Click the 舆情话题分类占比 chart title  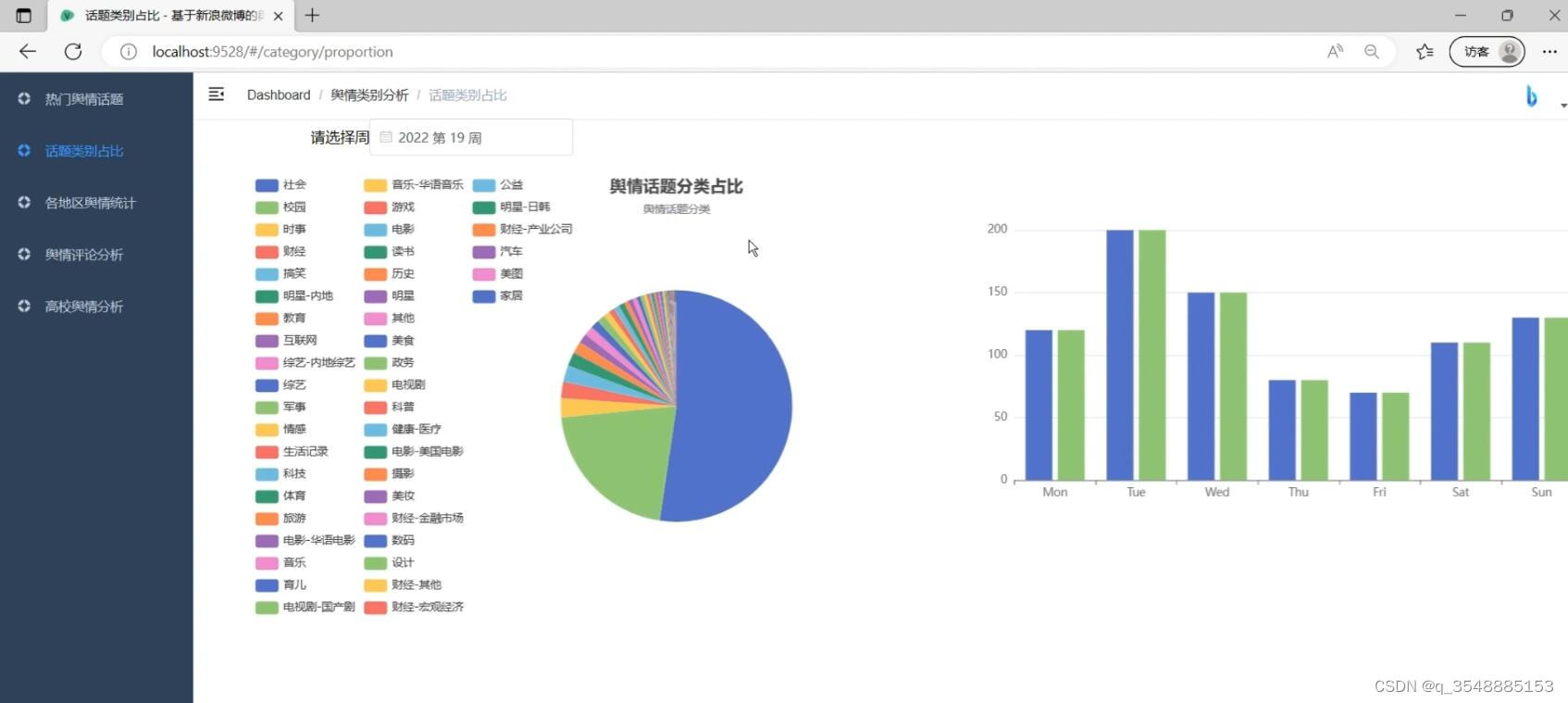coord(676,186)
